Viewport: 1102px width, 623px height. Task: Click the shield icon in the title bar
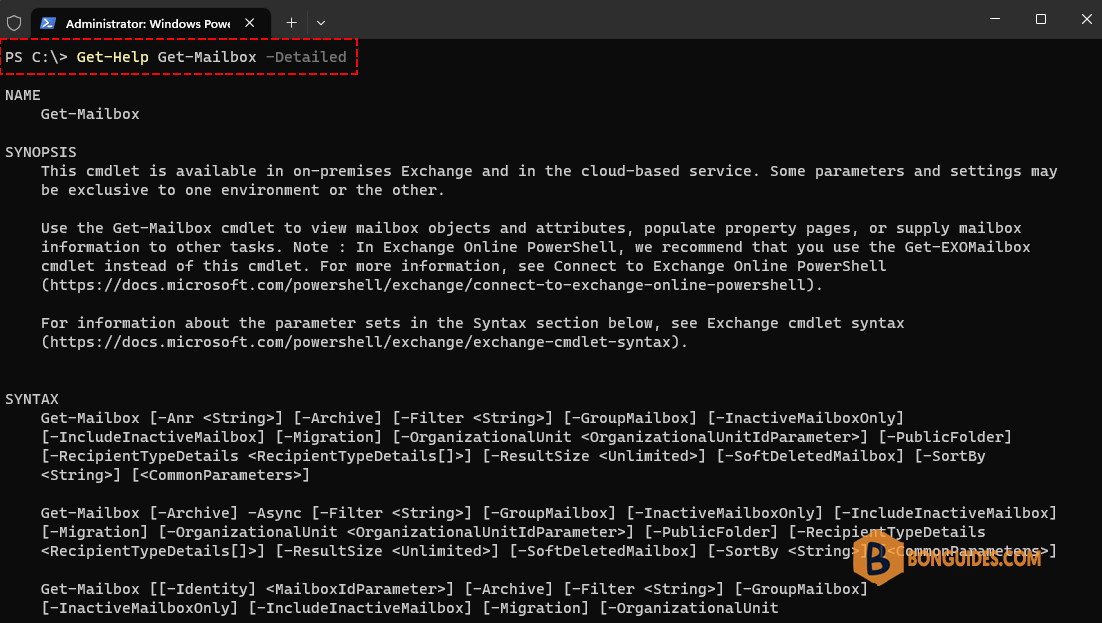coord(14,23)
